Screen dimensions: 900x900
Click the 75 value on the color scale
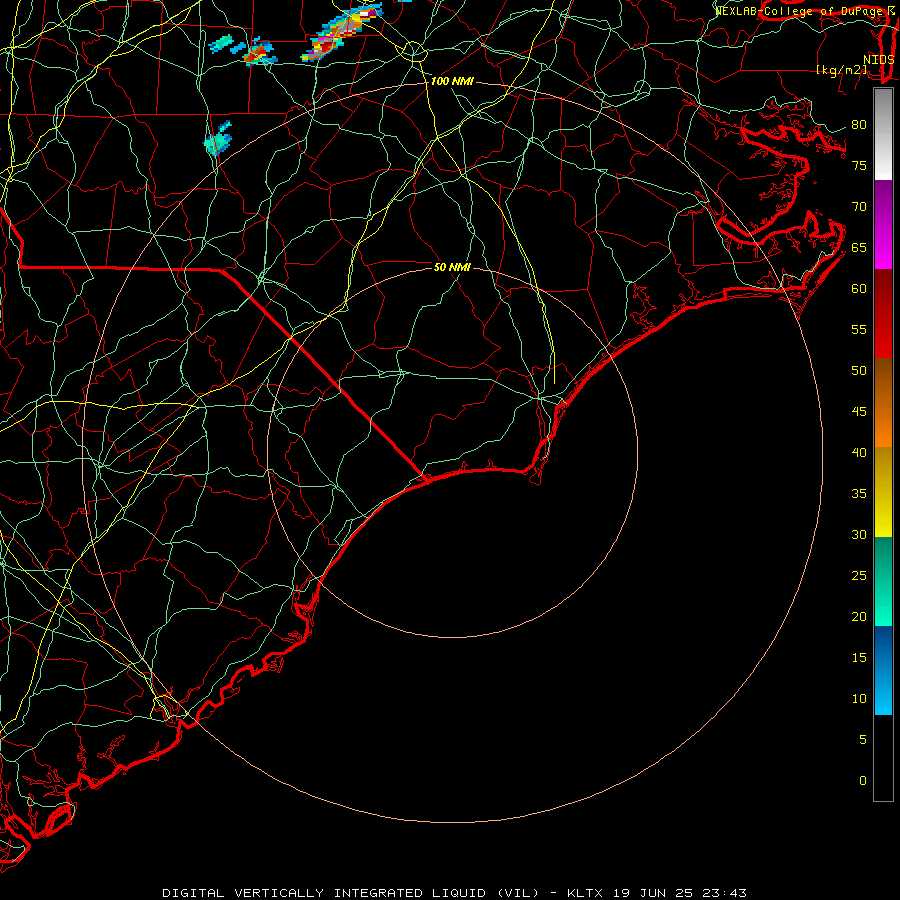click(859, 166)
